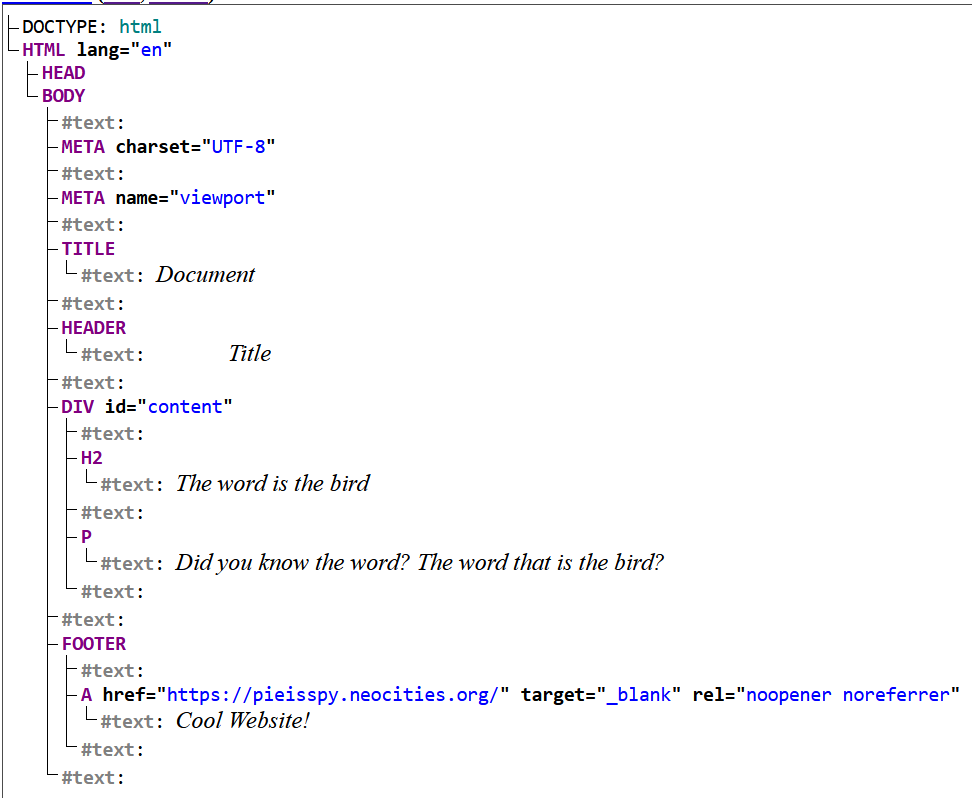Screen dimensions: 972x798
Task: Select the HEAD node
Action: [63, 73]
